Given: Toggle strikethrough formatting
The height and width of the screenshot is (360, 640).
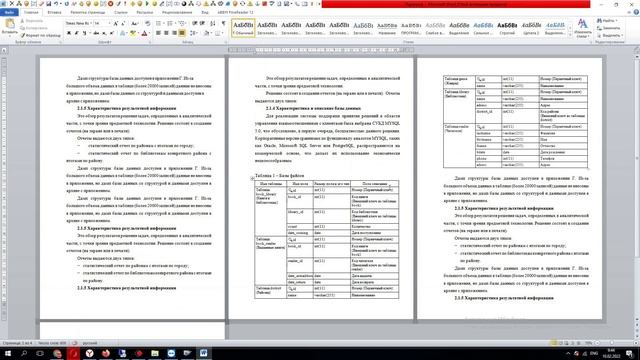Looking at the screenshot, I should pyautogui.click(x=96, y=33).
